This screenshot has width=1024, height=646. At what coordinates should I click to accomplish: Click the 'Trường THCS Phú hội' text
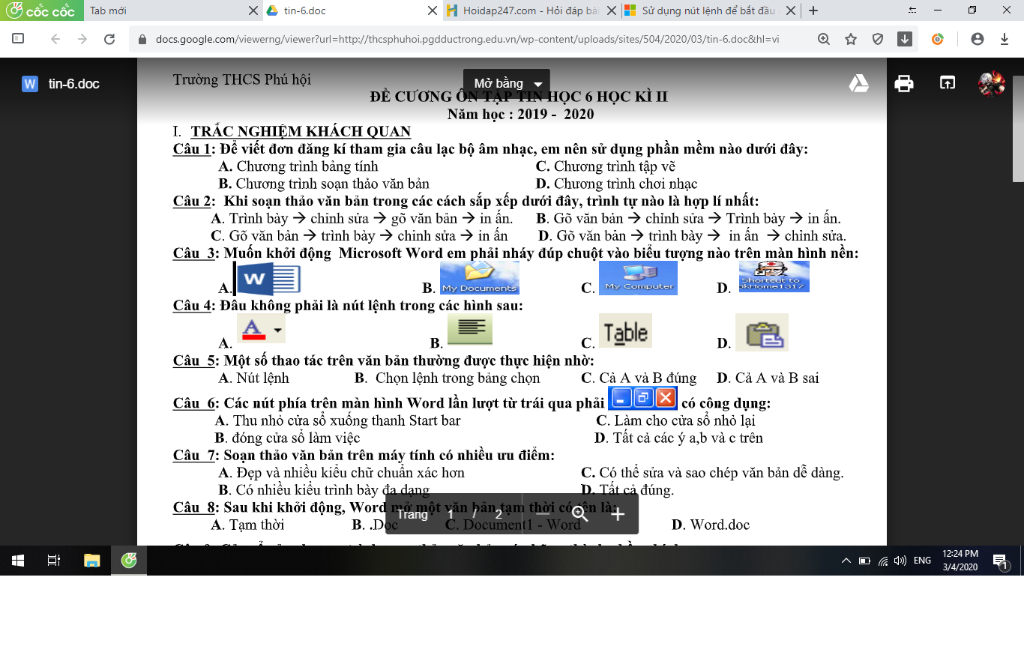242,79
